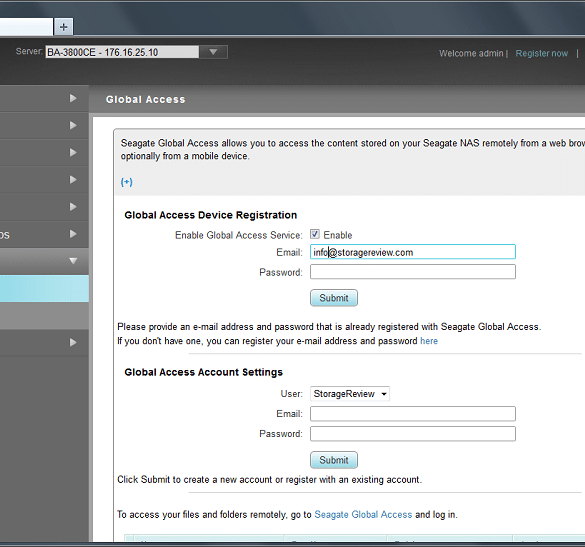Click the Account Settings Password field

(413, 434)
